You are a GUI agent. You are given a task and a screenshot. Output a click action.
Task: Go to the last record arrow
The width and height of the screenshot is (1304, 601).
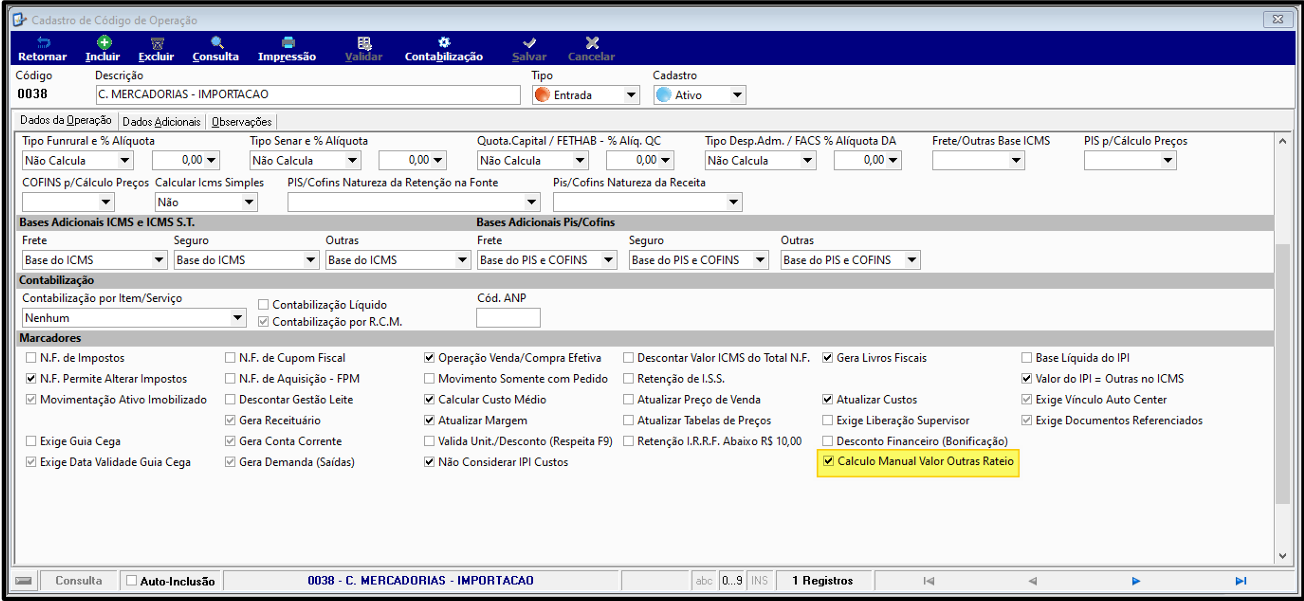[x=1241, y=580]
